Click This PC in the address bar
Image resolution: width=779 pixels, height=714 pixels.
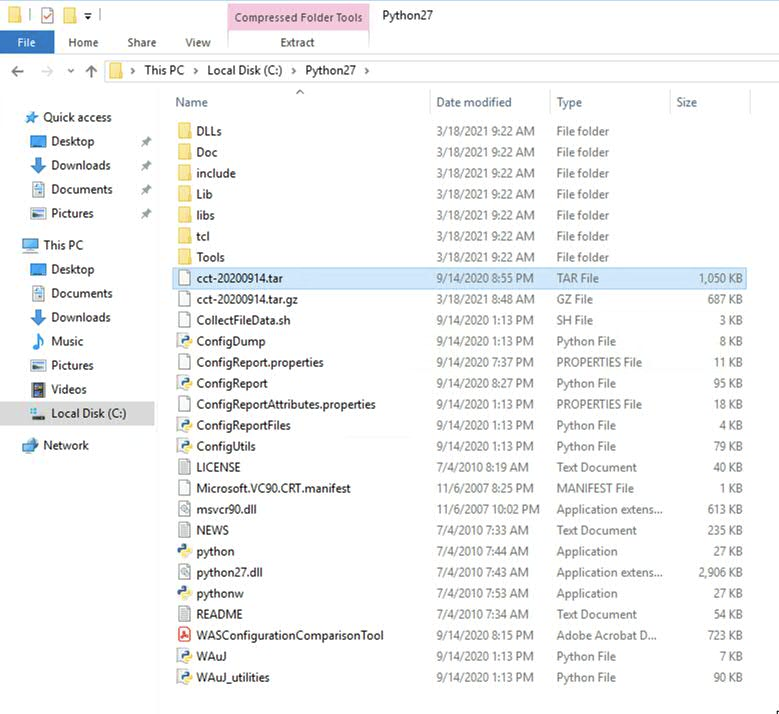point(164,71)
